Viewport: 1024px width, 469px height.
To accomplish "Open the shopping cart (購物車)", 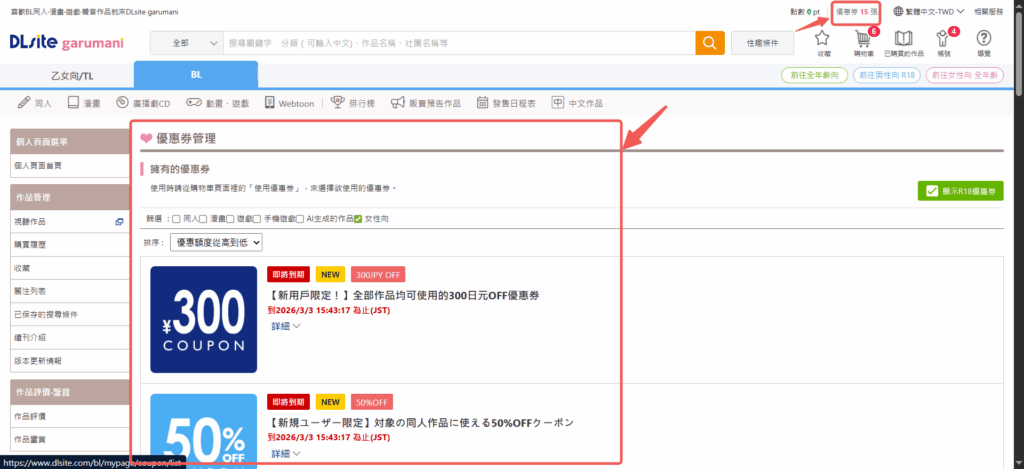I will click(862, 42).
